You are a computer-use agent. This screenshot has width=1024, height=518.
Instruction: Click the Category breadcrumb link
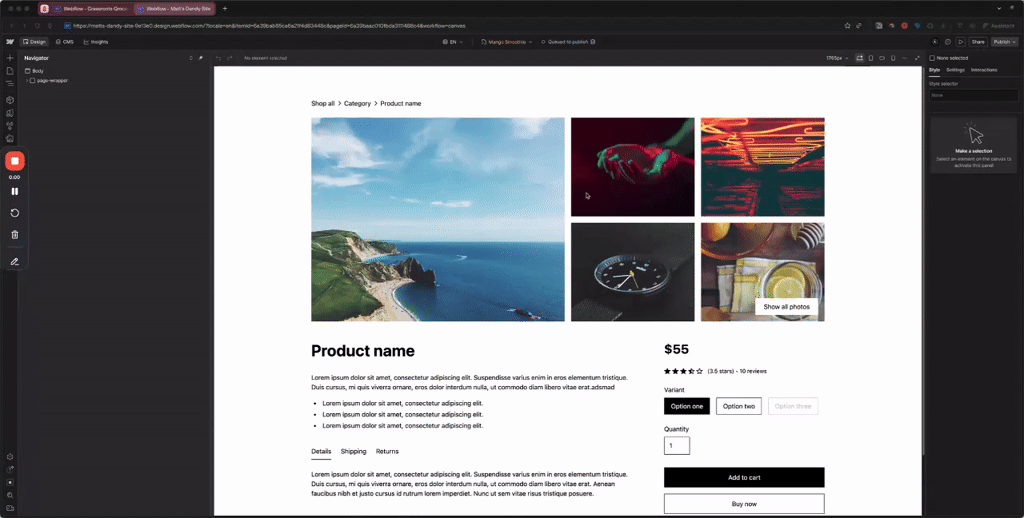(357, 103)
